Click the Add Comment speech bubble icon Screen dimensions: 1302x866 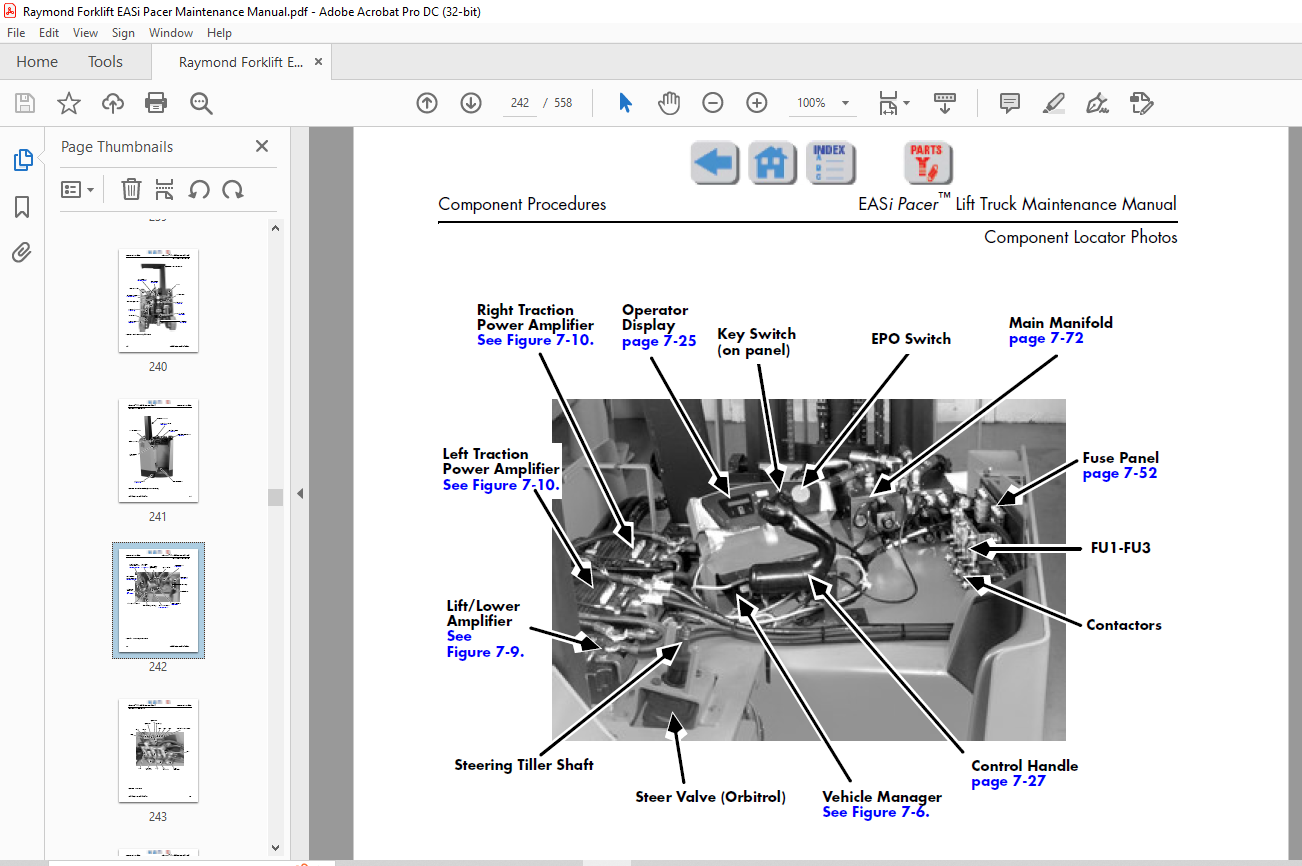click(1010, 103)
